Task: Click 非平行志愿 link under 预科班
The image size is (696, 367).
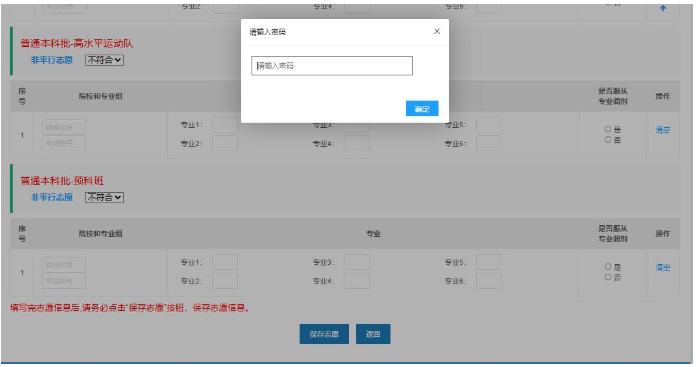Action: 51,197
